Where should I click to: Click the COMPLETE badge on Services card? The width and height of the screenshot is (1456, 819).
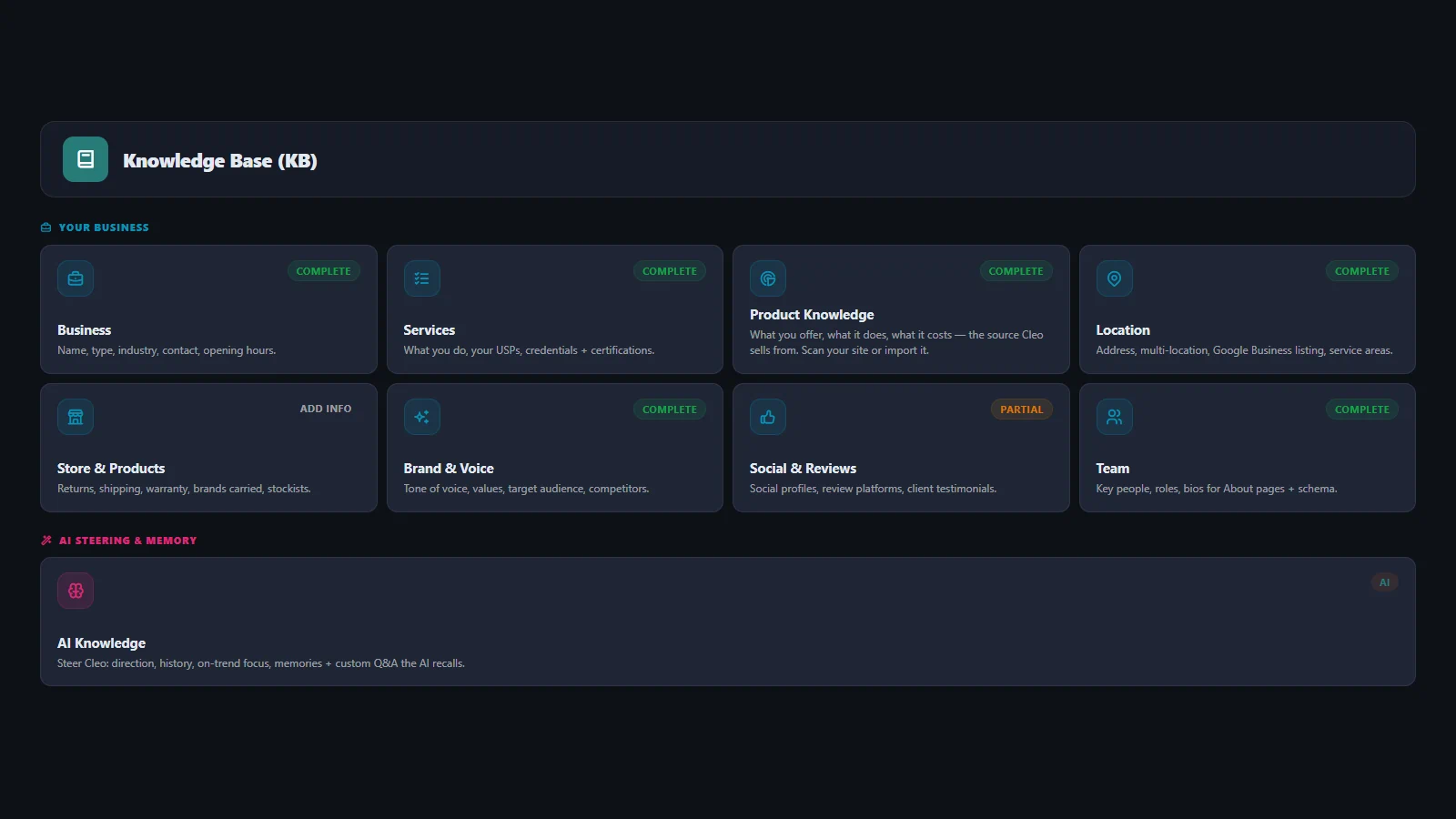point(670,271)
